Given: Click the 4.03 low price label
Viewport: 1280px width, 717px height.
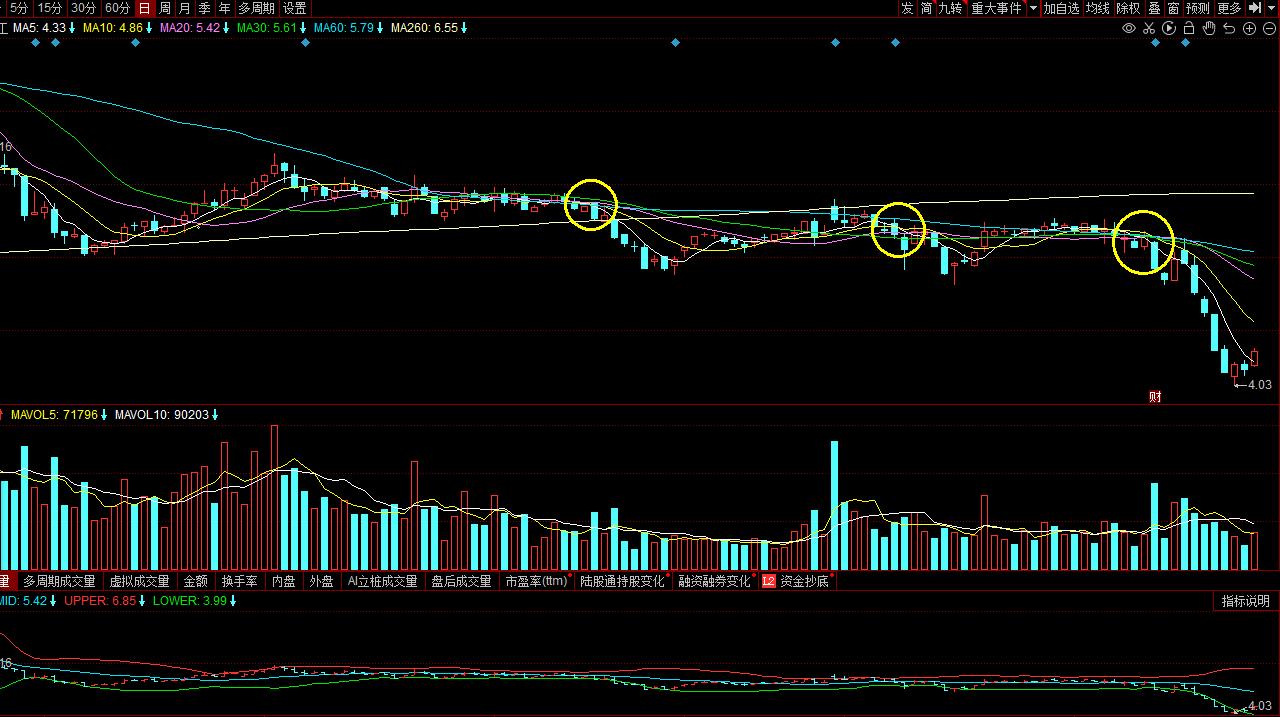Looking at the screenshot, I should [1260, 384].
